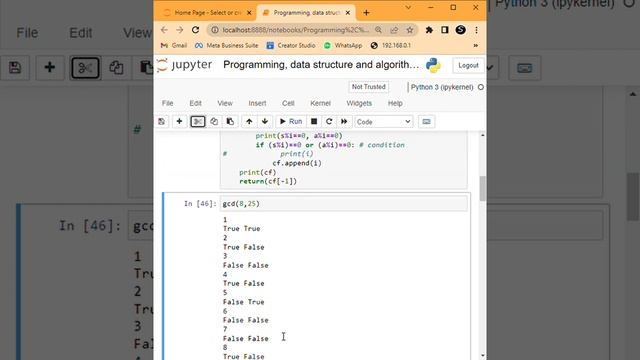Run the selected cell
This screenshot has height=360, width=640.
point(291,122)
